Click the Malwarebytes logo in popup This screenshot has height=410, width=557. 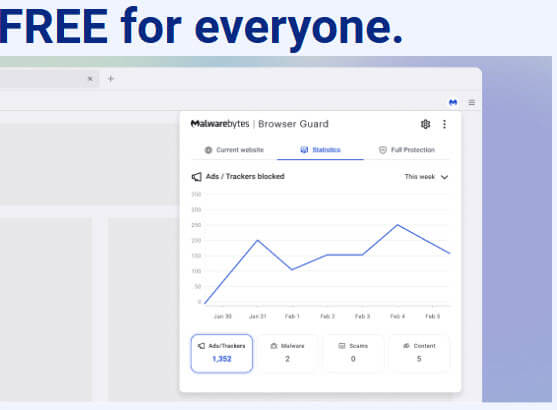click(x=220, y=124)
